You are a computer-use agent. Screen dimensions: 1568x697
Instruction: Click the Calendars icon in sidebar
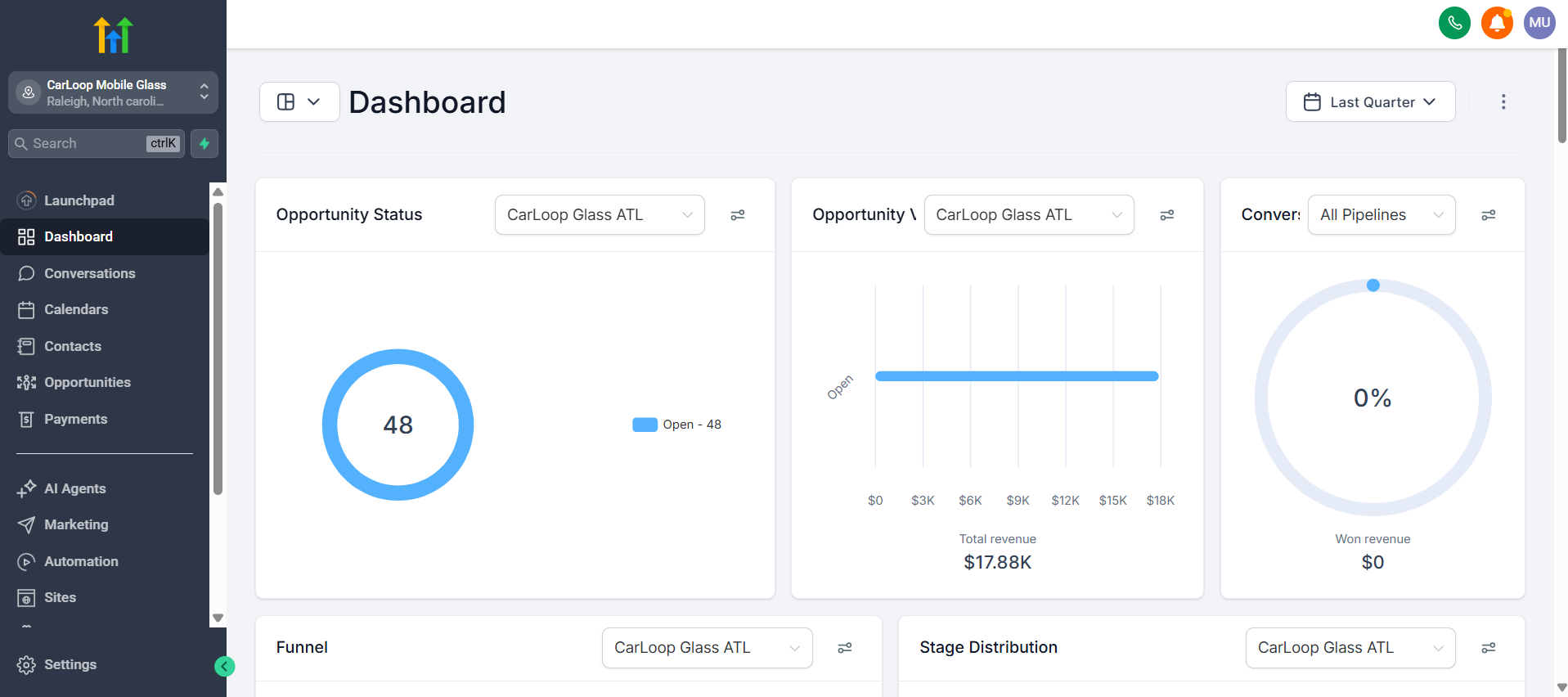27,309
